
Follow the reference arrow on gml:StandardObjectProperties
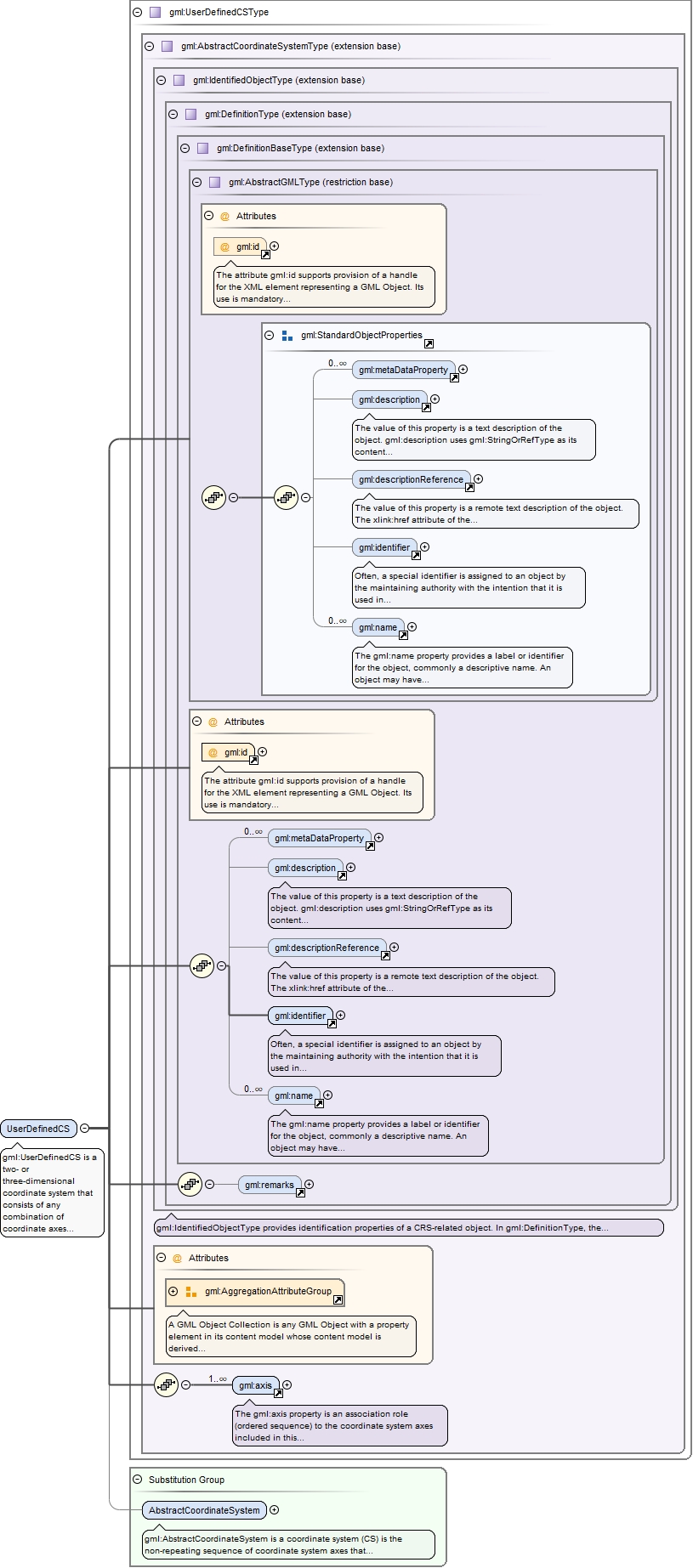click(x=429, y=343)
